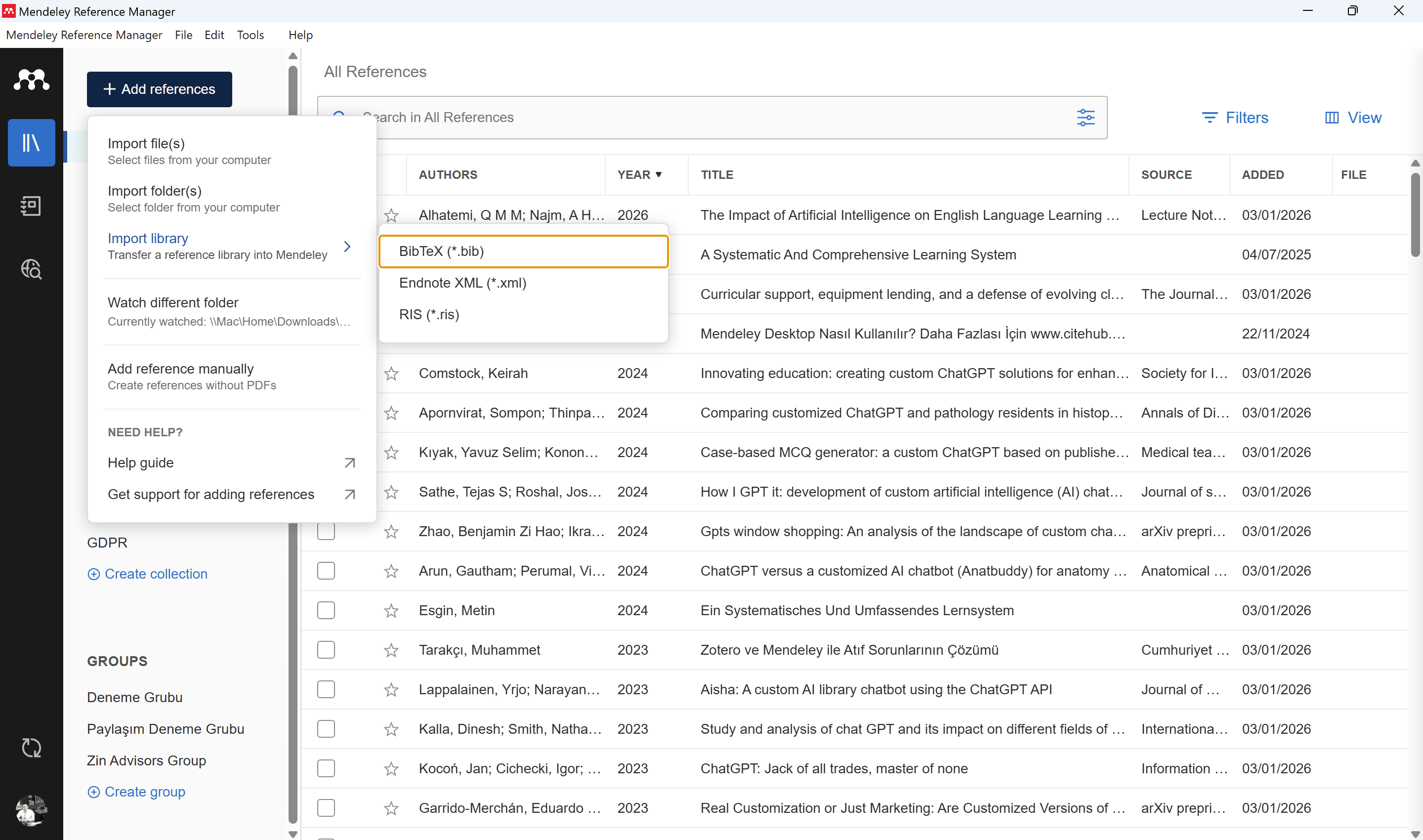This screenshot has height=840, width=1423.
Task: Star the Esgin, Metin 2024 reference
Action: point(391,611)
